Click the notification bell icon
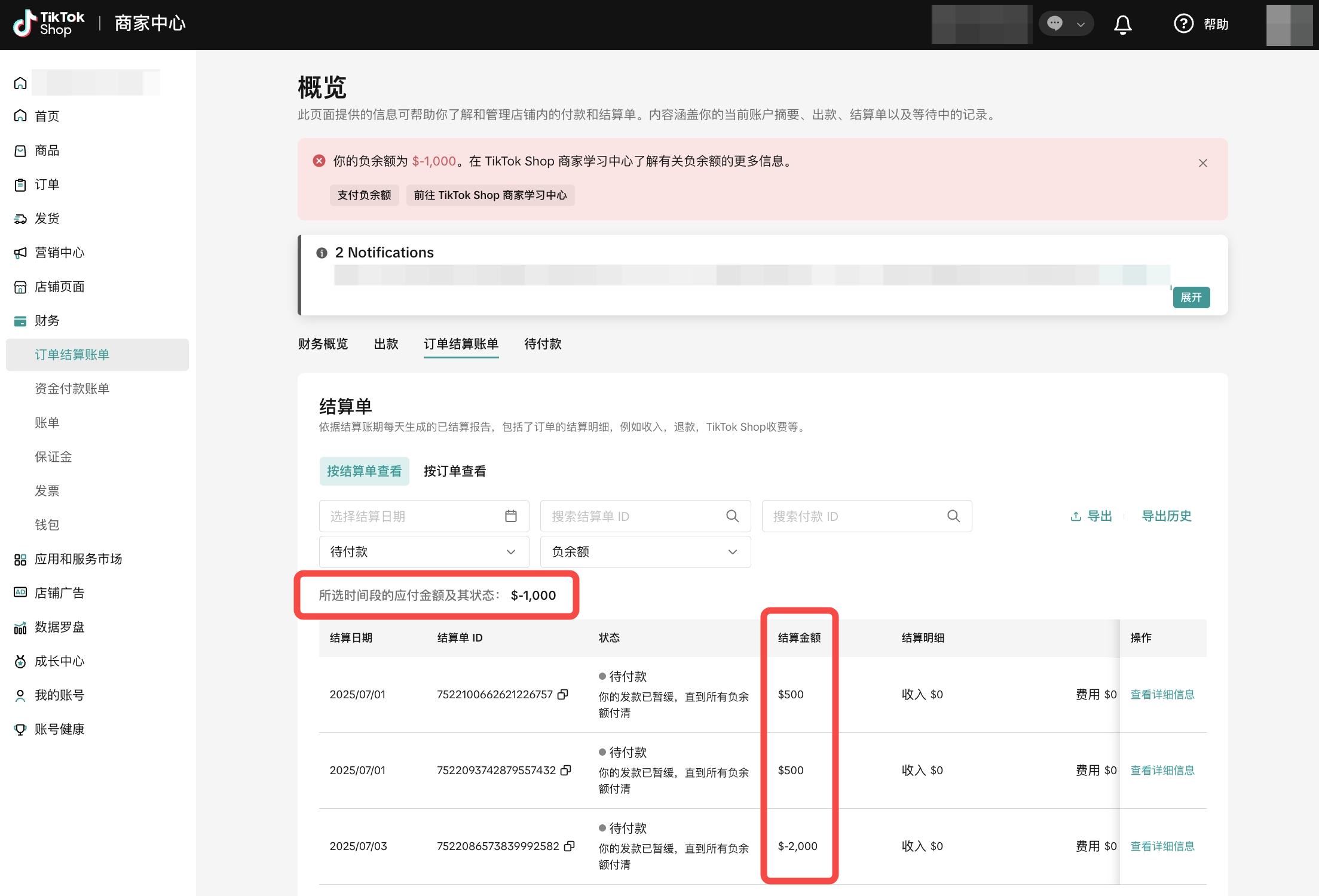This screenshot has width=1319, height=896. coord(1122,24)
